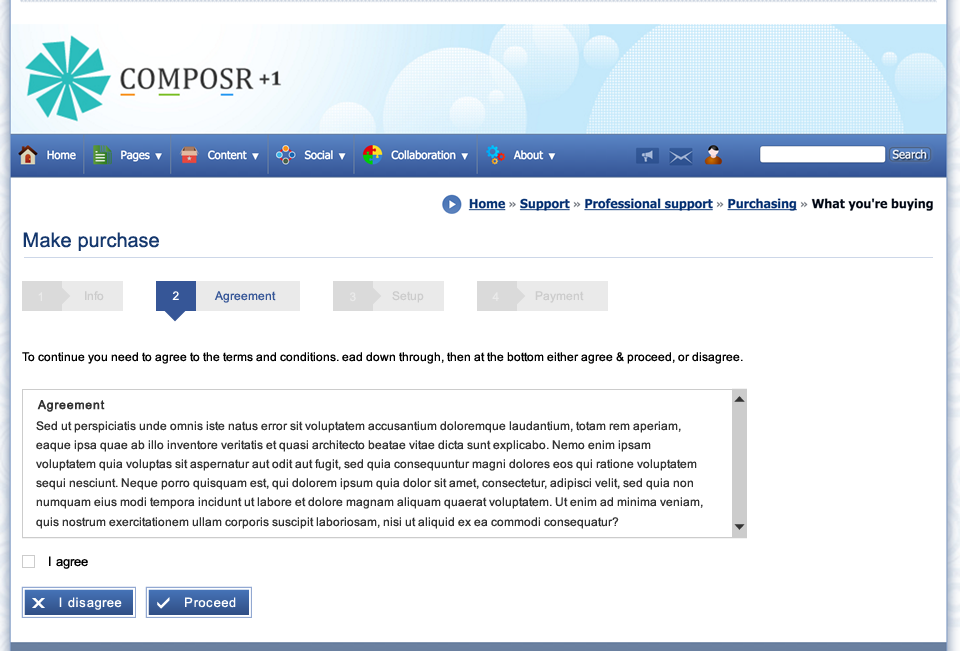This screenshot has height=651, width=960.
Task: Click the Search button
Action: tap(909, 154)
